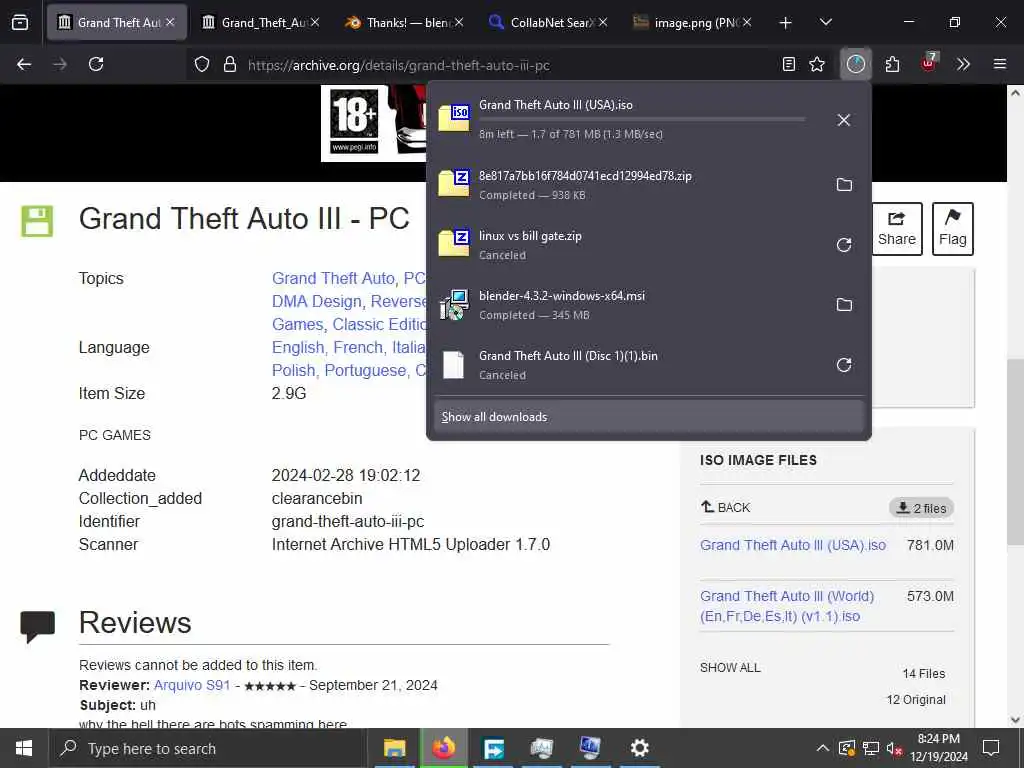Open Windows Start menu

point(24,748)
